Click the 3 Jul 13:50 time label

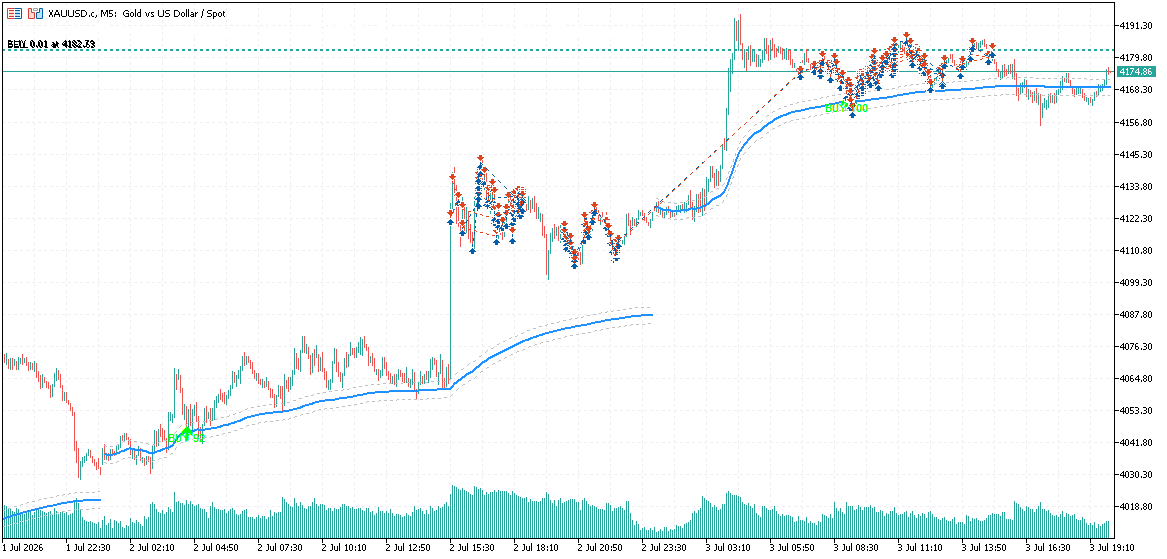984,547
